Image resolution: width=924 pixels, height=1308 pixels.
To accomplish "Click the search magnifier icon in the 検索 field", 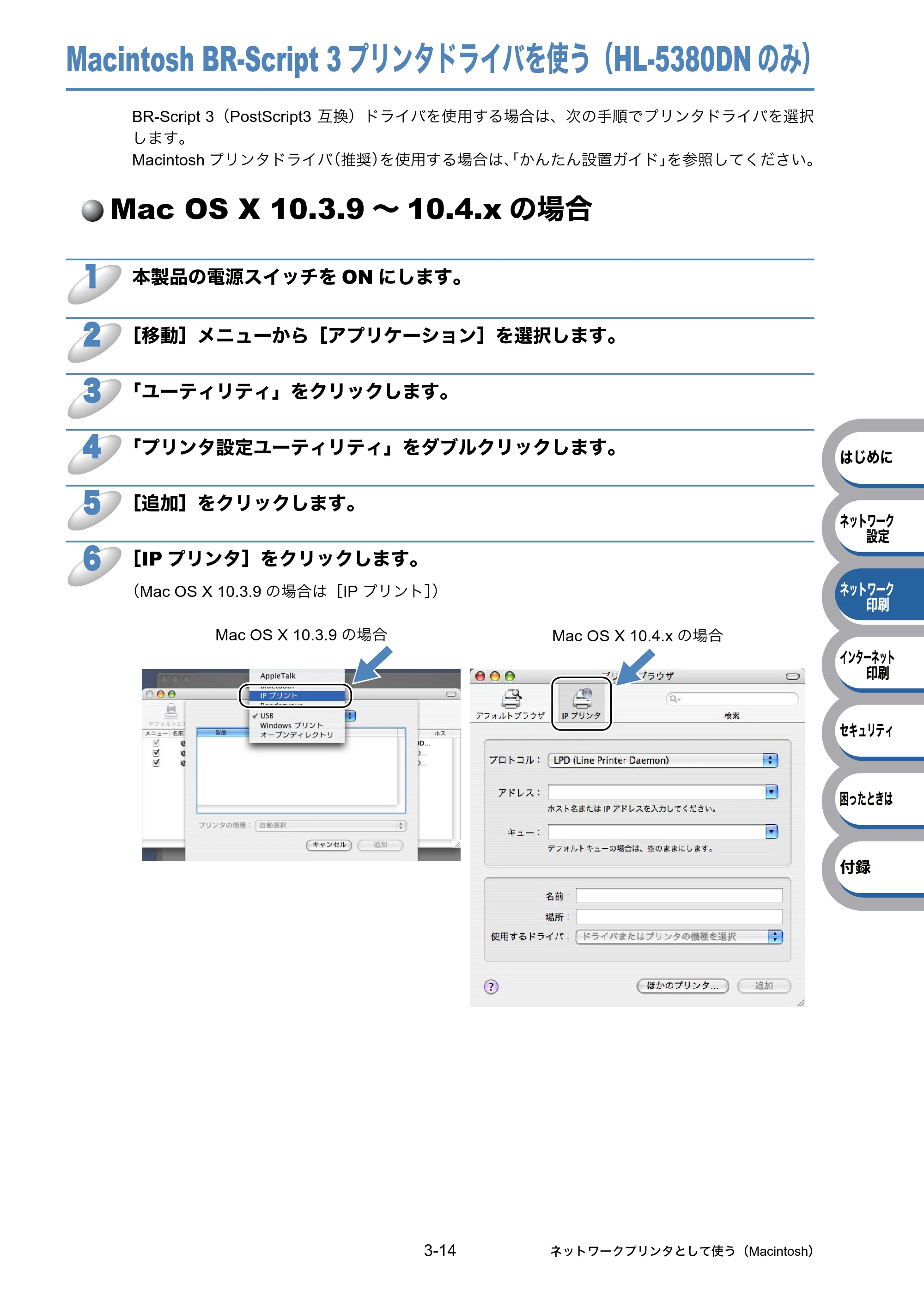I will coord(675,699).
